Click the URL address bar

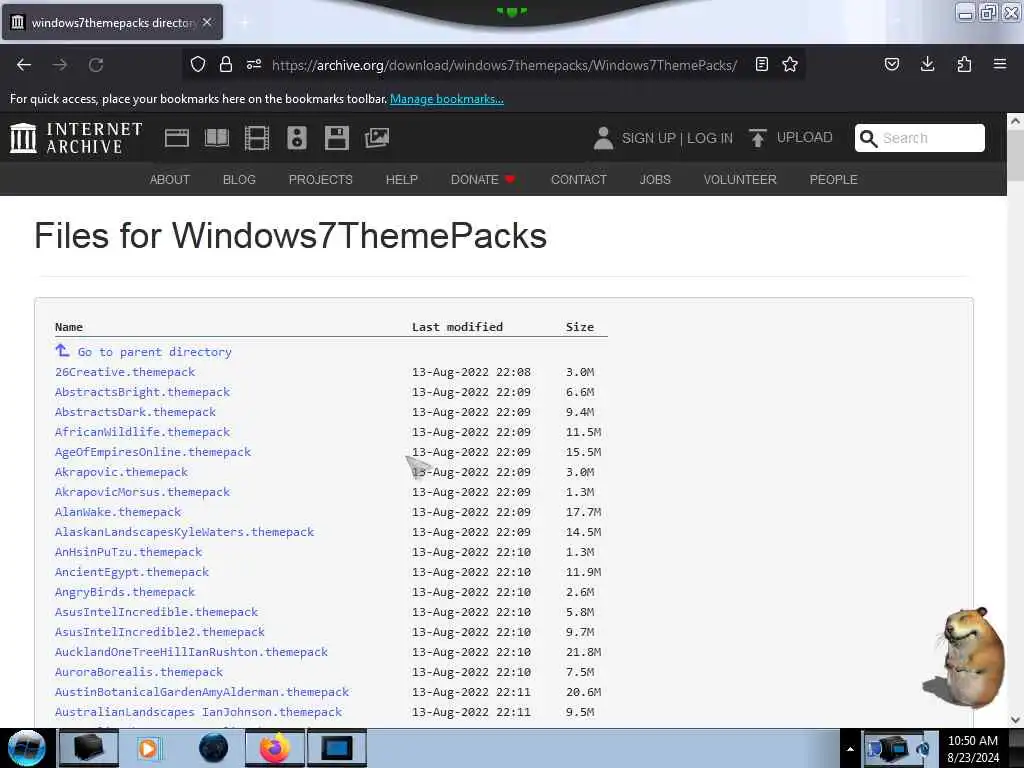pos(504,65)
